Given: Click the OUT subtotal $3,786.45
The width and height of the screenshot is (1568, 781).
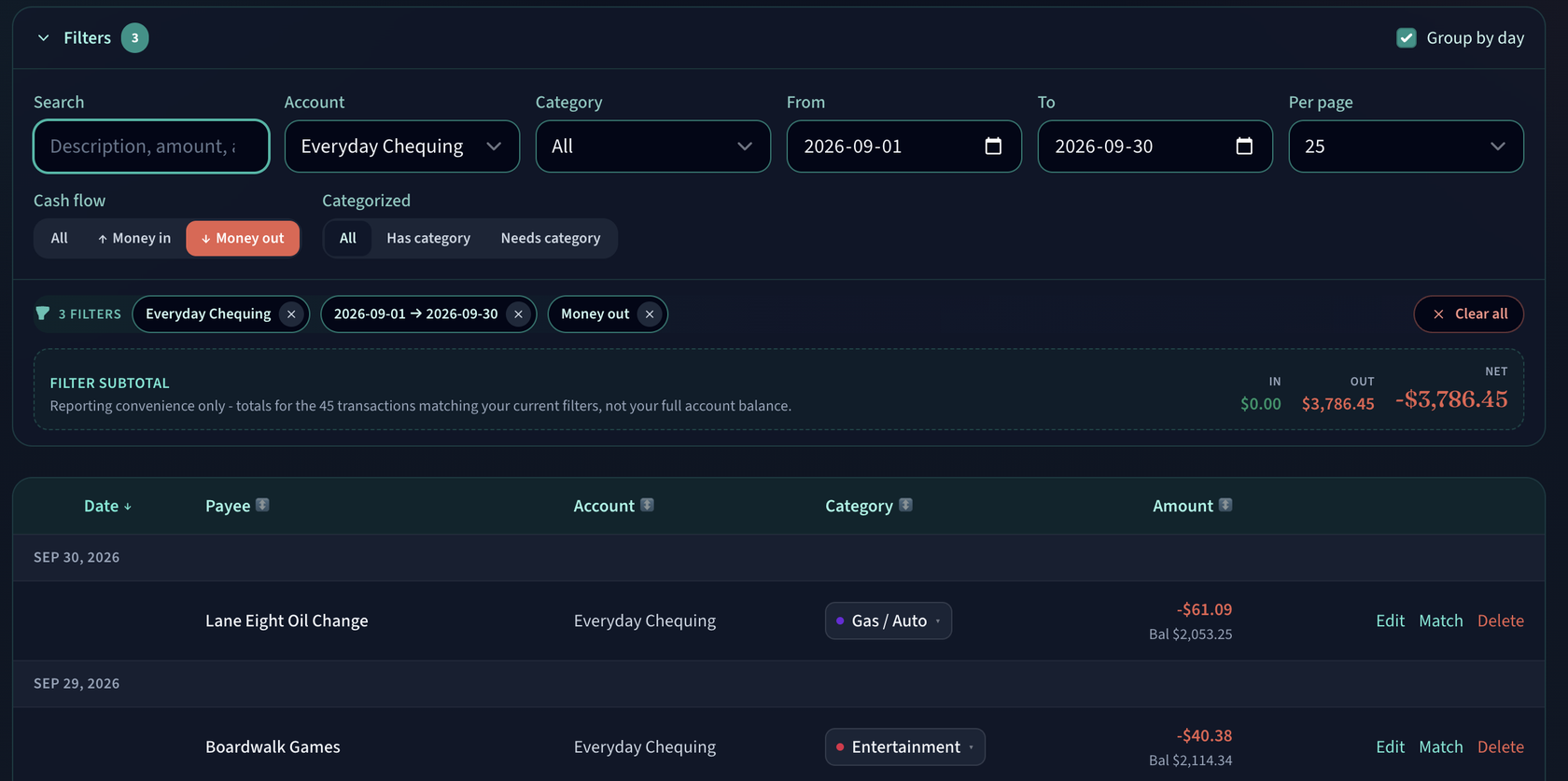Looking at the screenshot, I should tap(1337, 404).
